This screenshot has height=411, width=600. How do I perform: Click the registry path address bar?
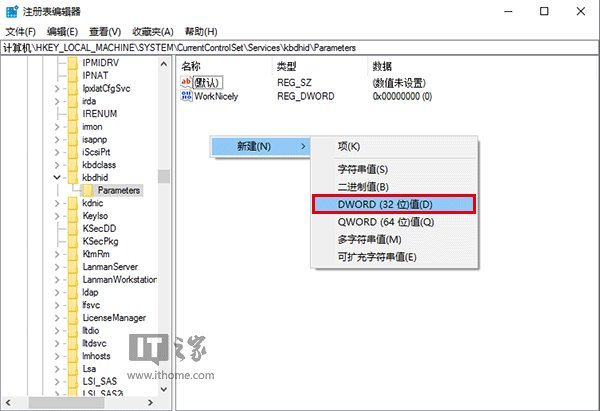(x=300, y=47)
